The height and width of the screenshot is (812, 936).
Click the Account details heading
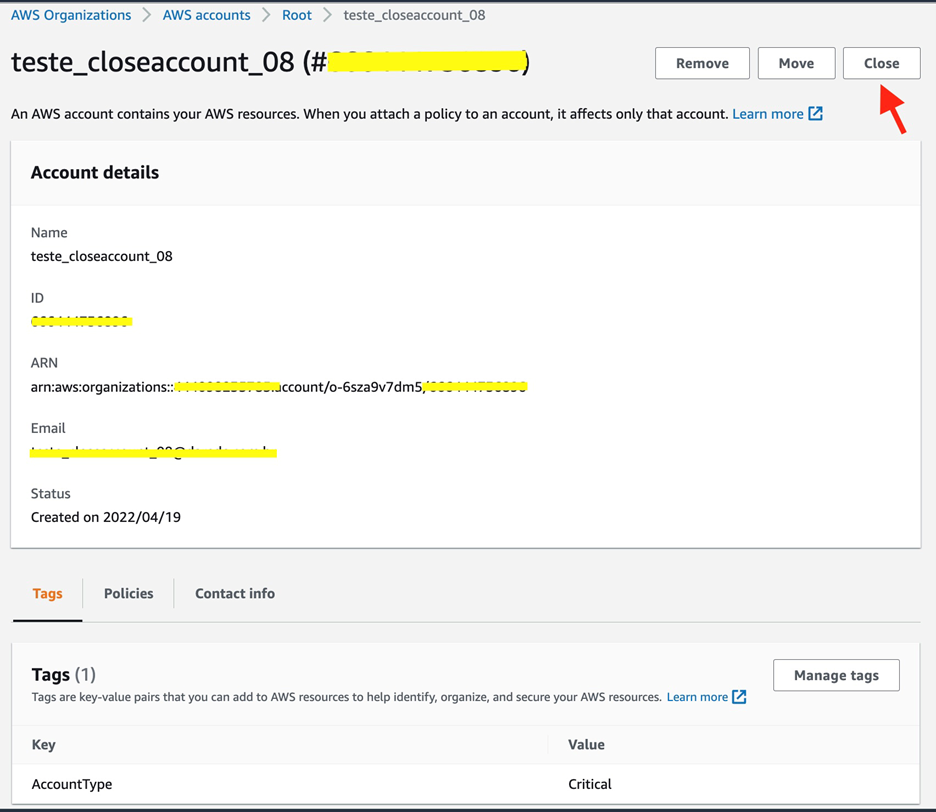[95, 173]
